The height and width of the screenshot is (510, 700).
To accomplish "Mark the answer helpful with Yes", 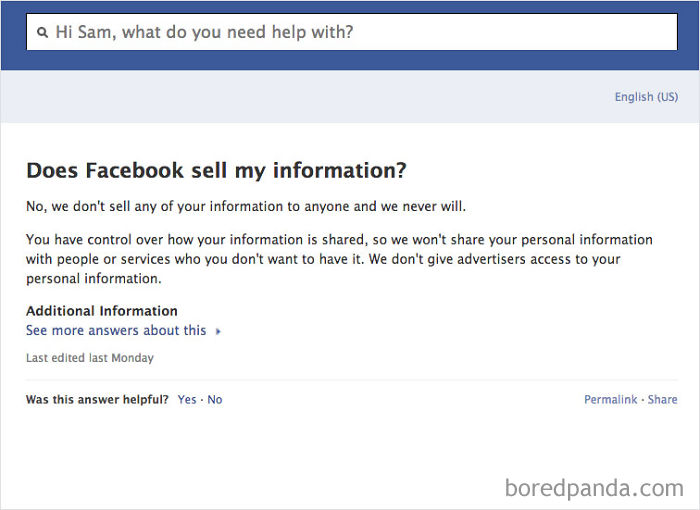I will [187, 399].
